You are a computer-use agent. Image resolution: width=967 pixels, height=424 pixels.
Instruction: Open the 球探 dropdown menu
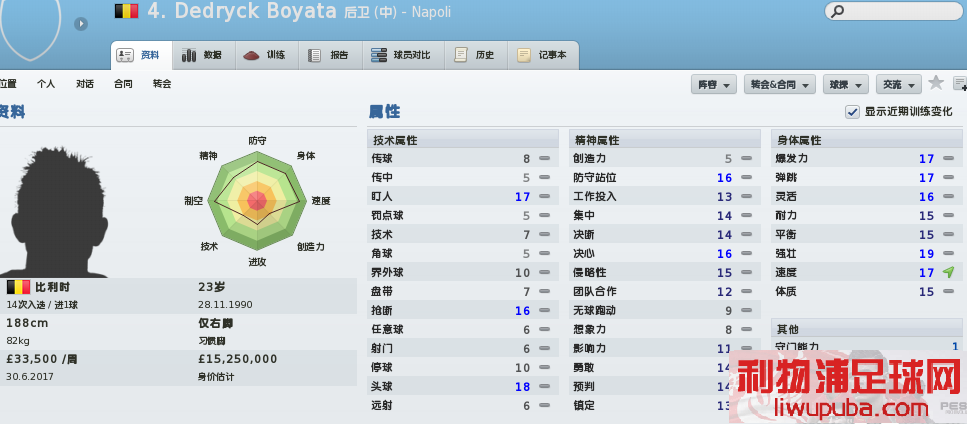846,84
